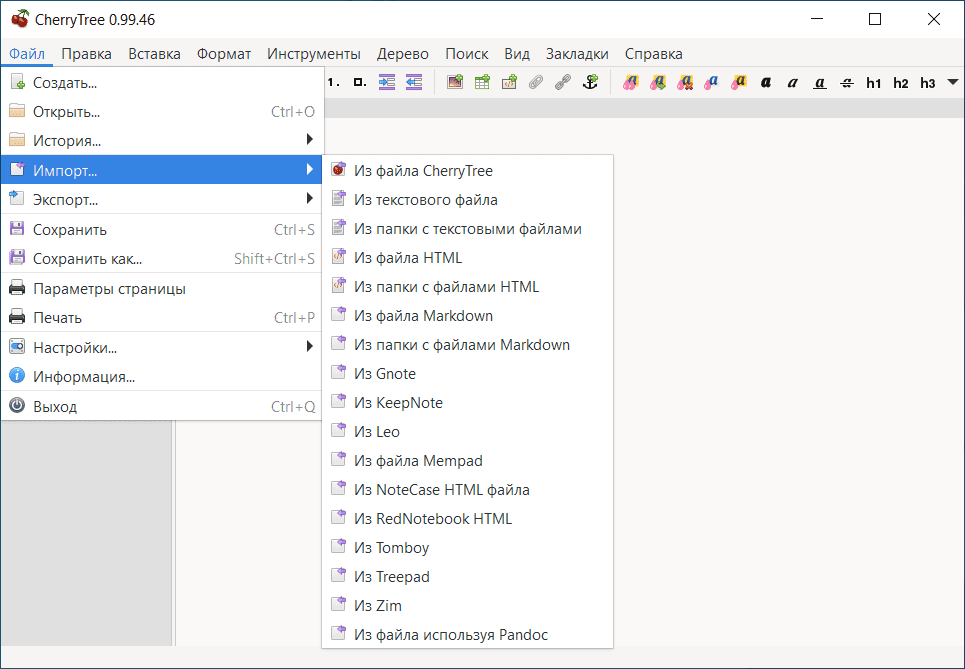Choose Открыть... from the File menu
This screenshot has height=669, width=965.
(161, 111)
